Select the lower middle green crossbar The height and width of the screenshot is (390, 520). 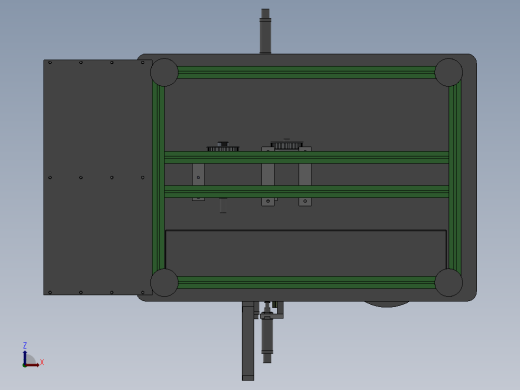pos(306,191)
